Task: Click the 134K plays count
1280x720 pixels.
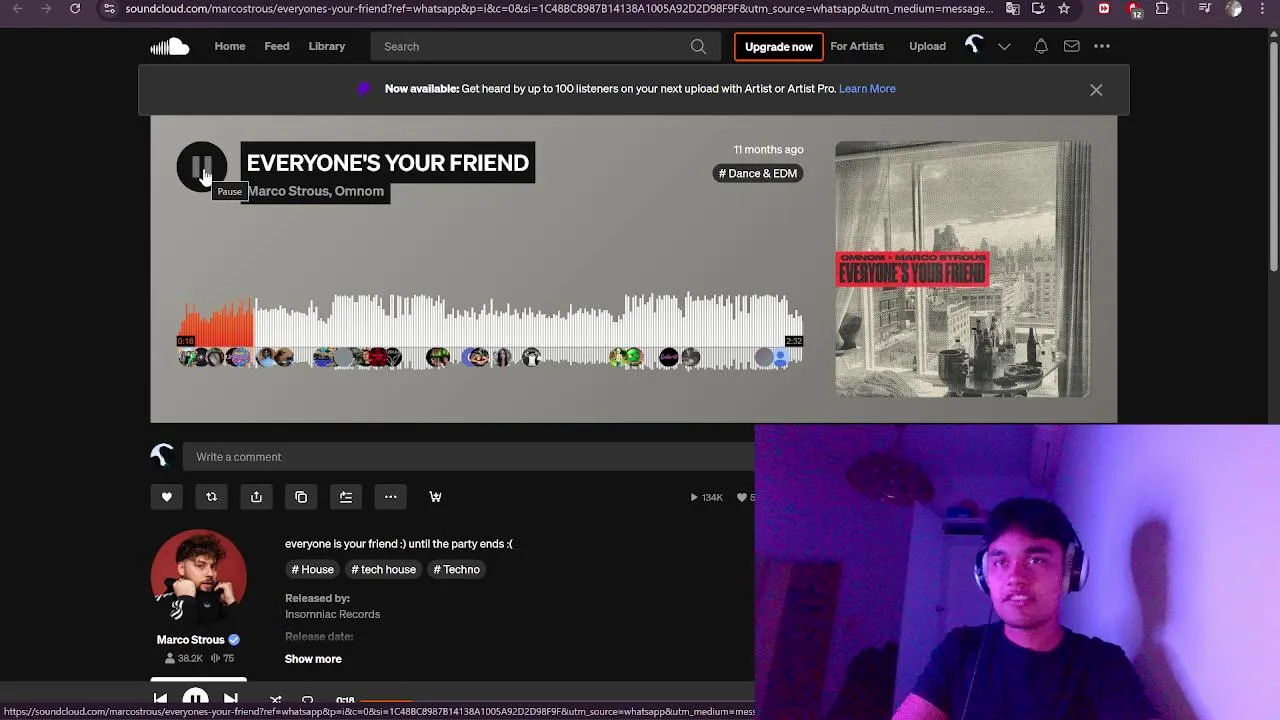Action: pyautogui.click(x=706, y=498)
